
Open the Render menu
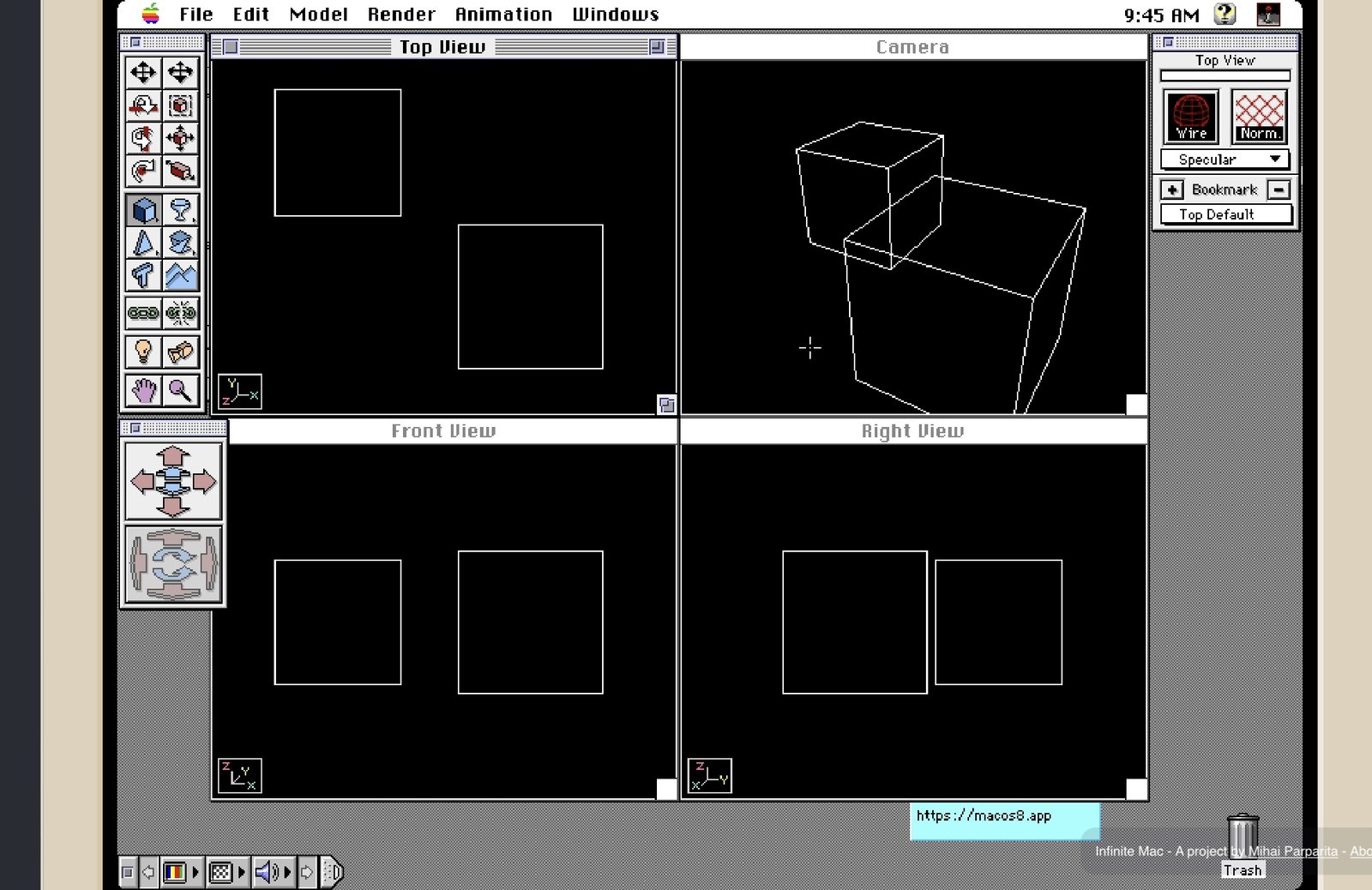pos(401,15)
